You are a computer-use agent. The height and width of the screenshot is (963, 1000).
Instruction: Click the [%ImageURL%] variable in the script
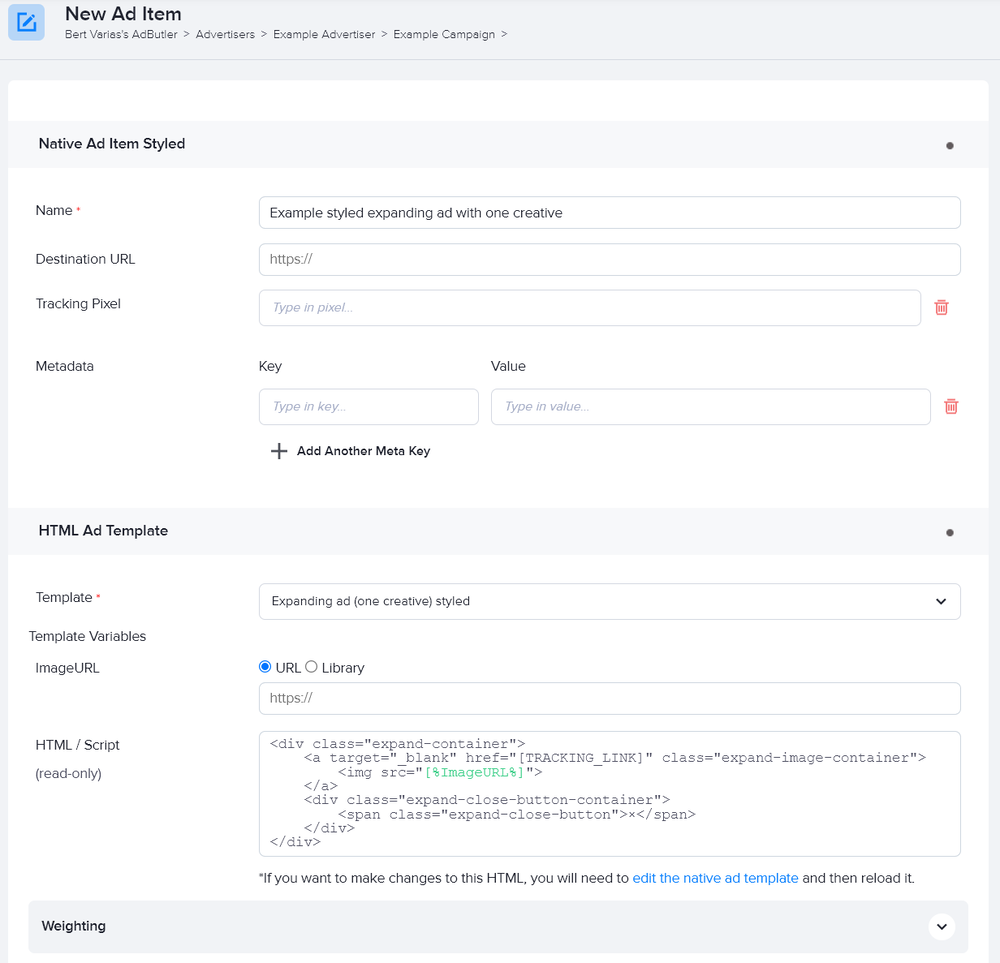click(474, 772)
